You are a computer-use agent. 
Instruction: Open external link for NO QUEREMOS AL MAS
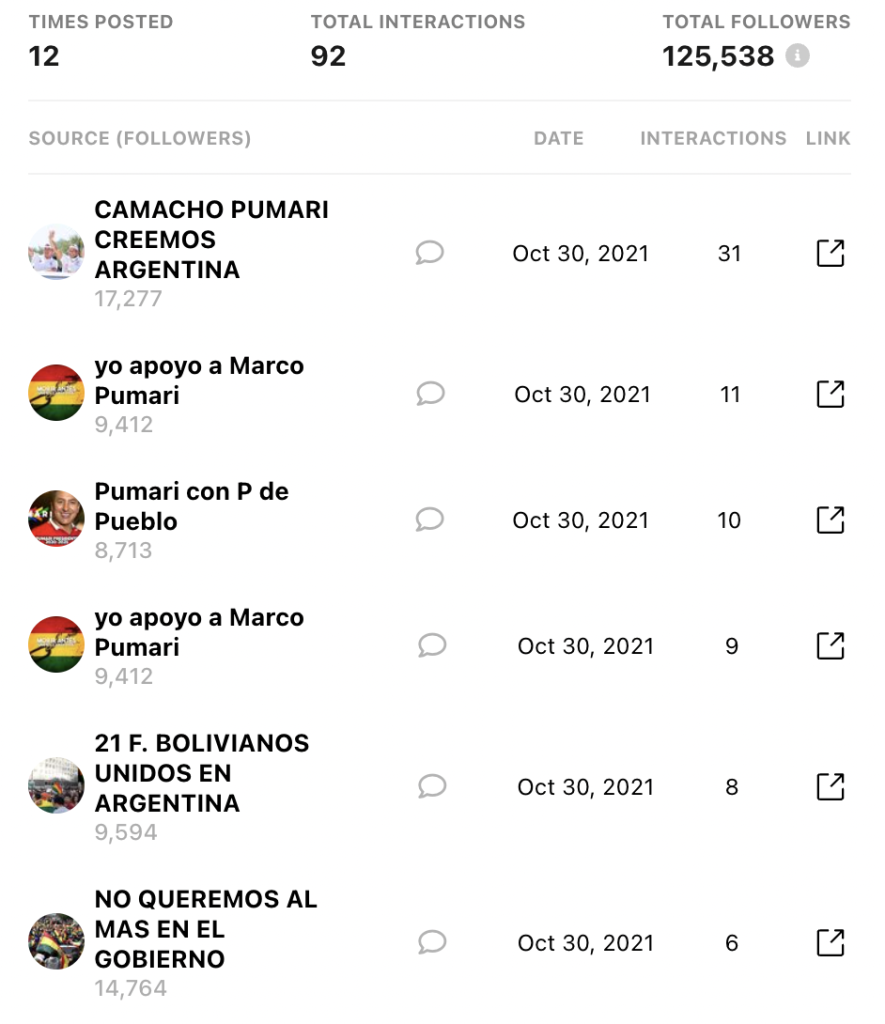[830, 942]
